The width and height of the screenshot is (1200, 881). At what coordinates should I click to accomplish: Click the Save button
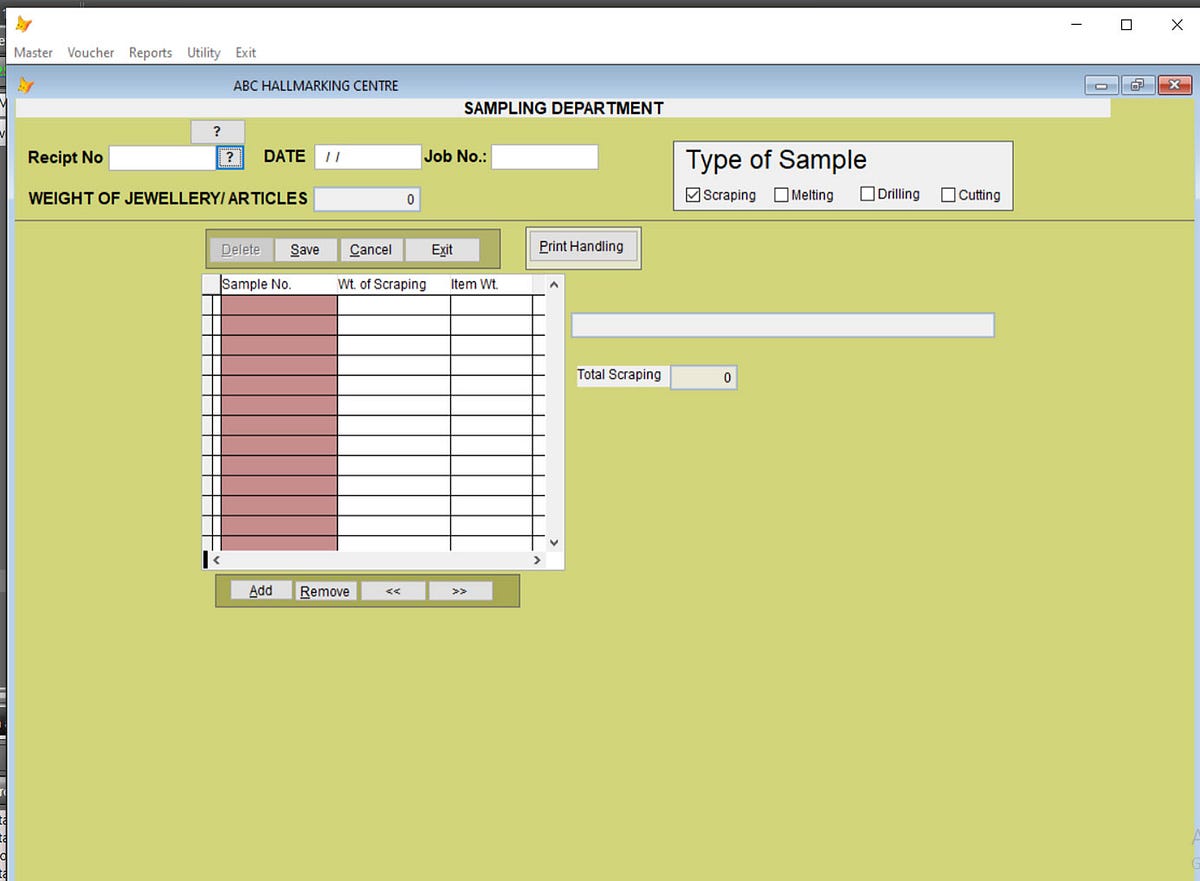pos(305,249)
